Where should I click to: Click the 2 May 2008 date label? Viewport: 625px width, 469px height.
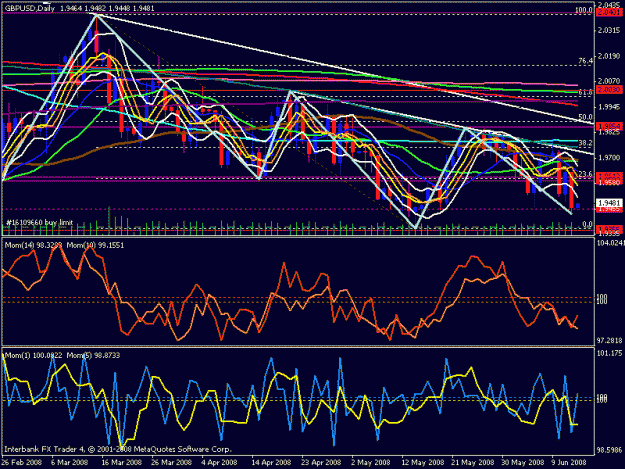[370, 462]
